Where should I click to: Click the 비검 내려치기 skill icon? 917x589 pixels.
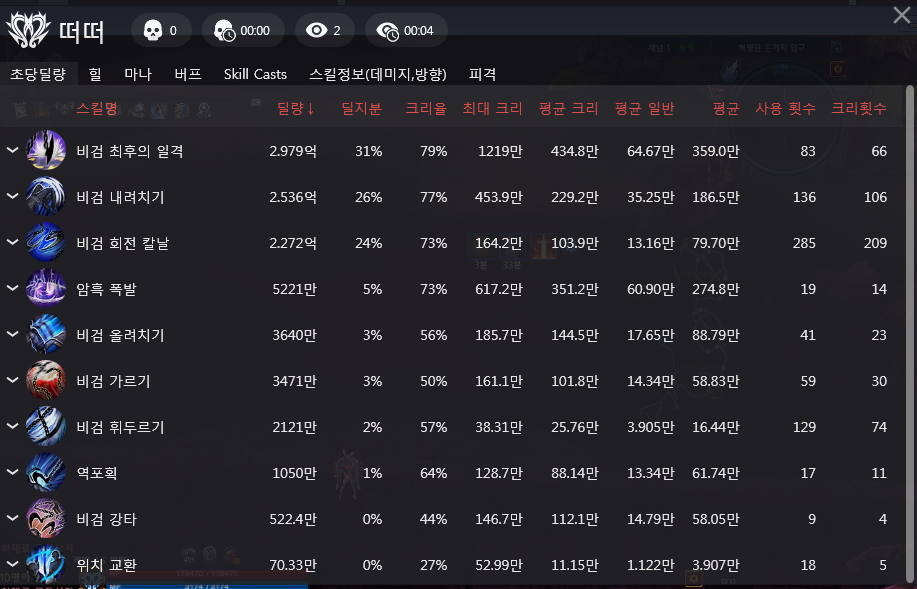46,197
